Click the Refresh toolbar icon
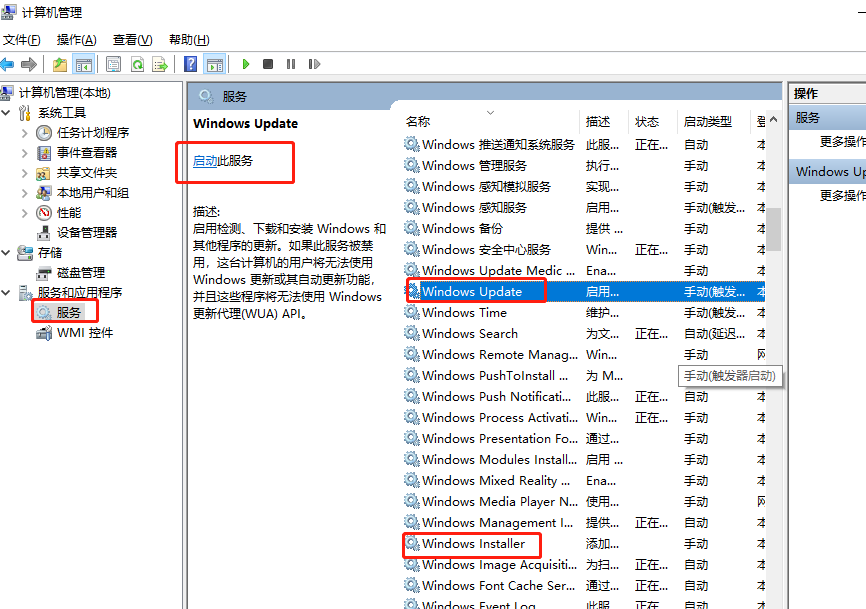This screenshot has width=866, height=609. (x=136, y=64)
